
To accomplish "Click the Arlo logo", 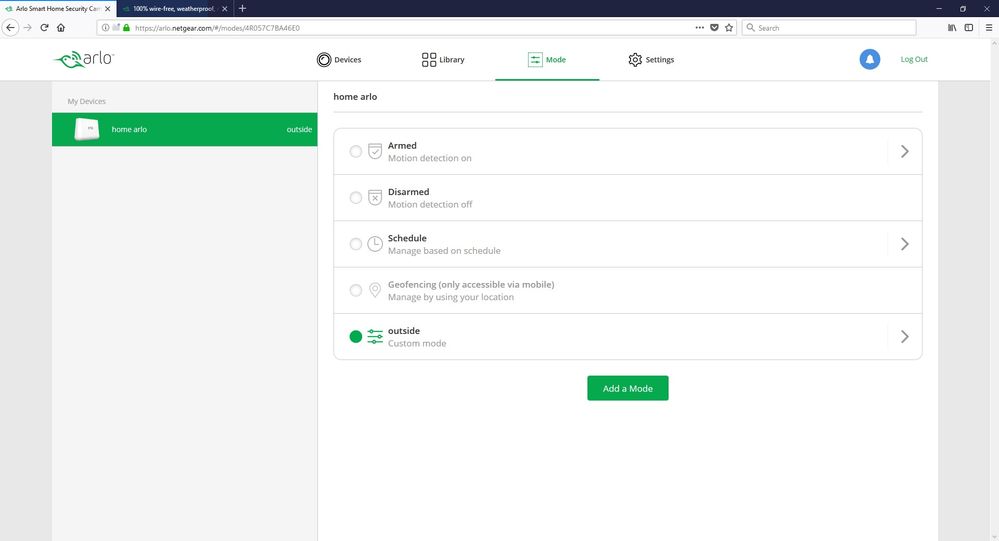I will tap(83, 59).
